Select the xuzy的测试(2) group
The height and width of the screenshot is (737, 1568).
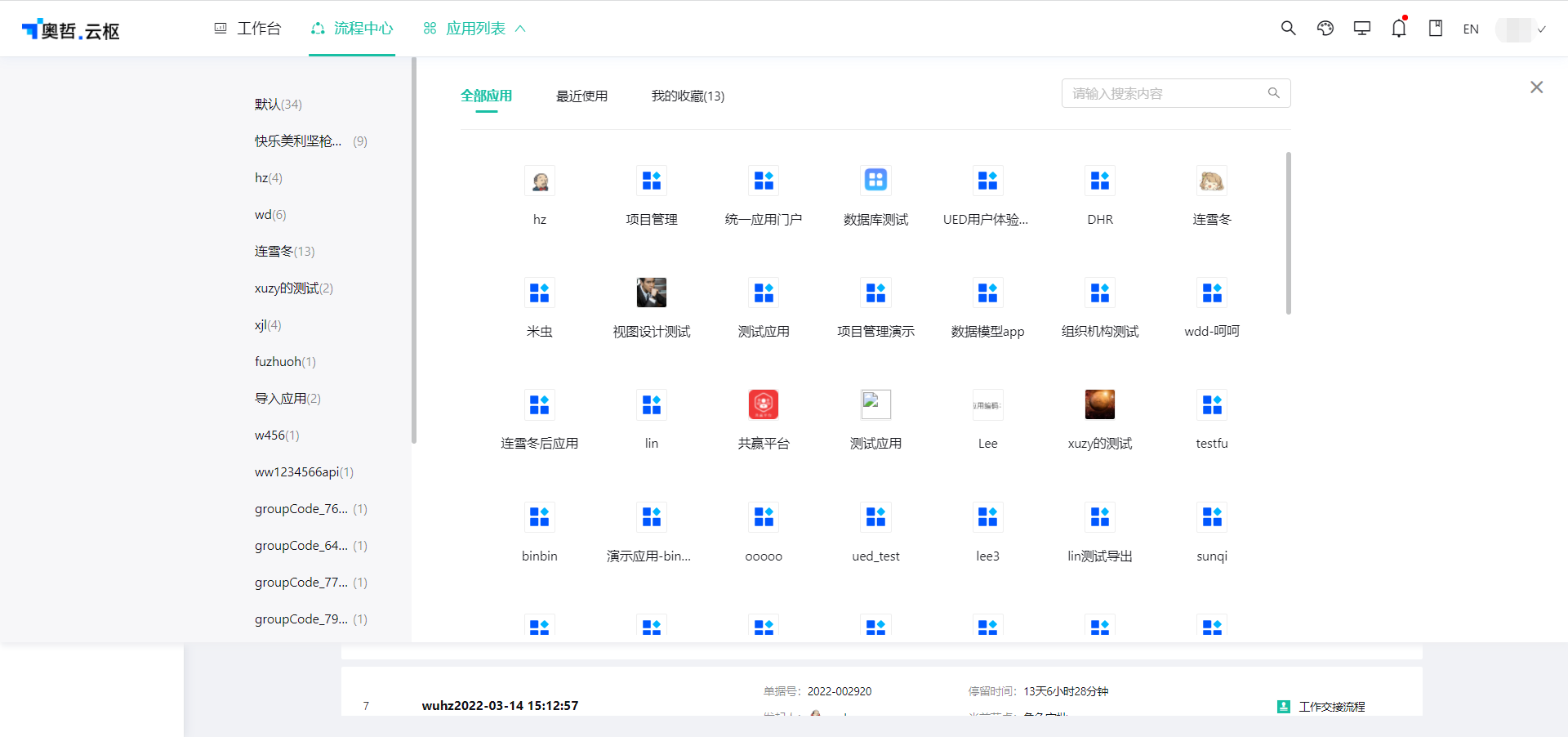(294, 288)
